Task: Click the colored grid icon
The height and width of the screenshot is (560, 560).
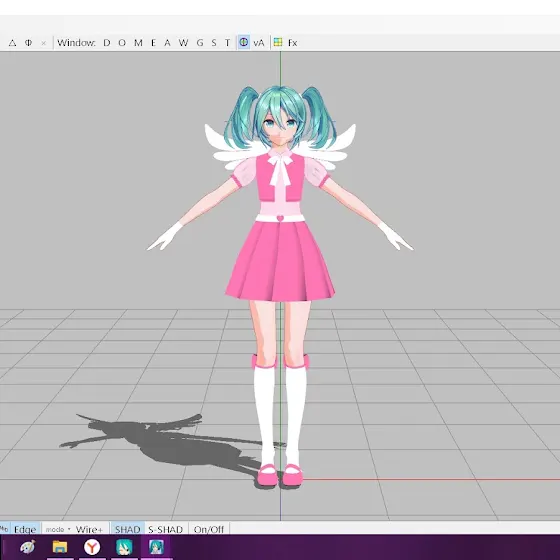Action: click(278, 42)
